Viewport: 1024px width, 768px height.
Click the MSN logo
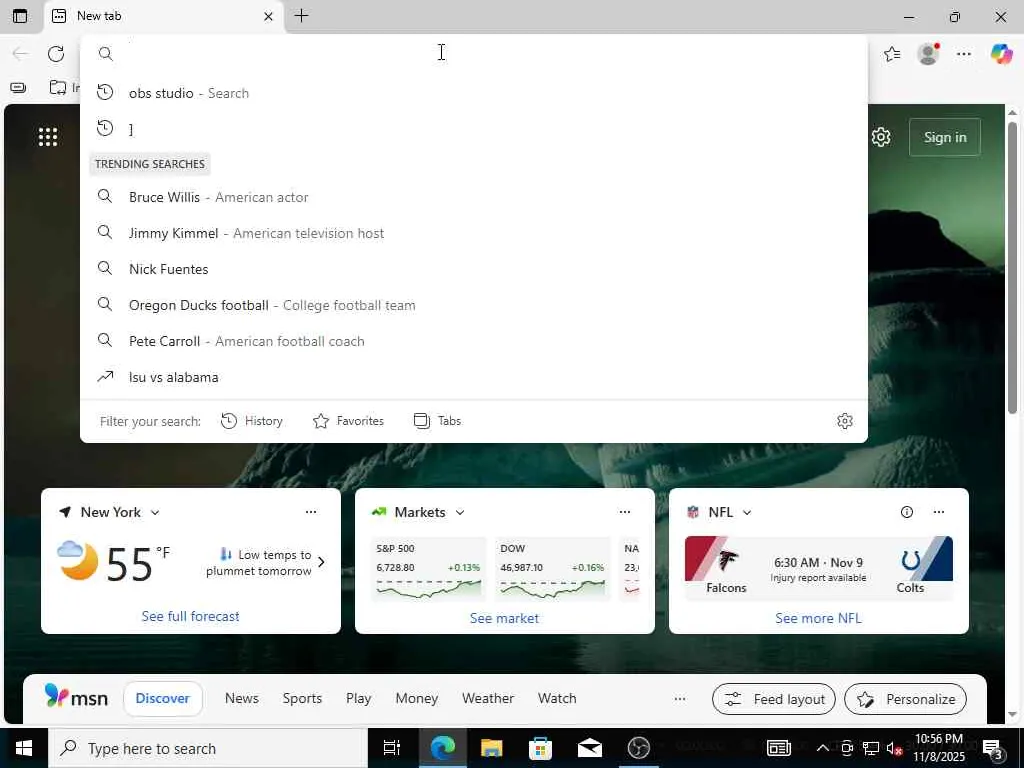tap(76, 697)
